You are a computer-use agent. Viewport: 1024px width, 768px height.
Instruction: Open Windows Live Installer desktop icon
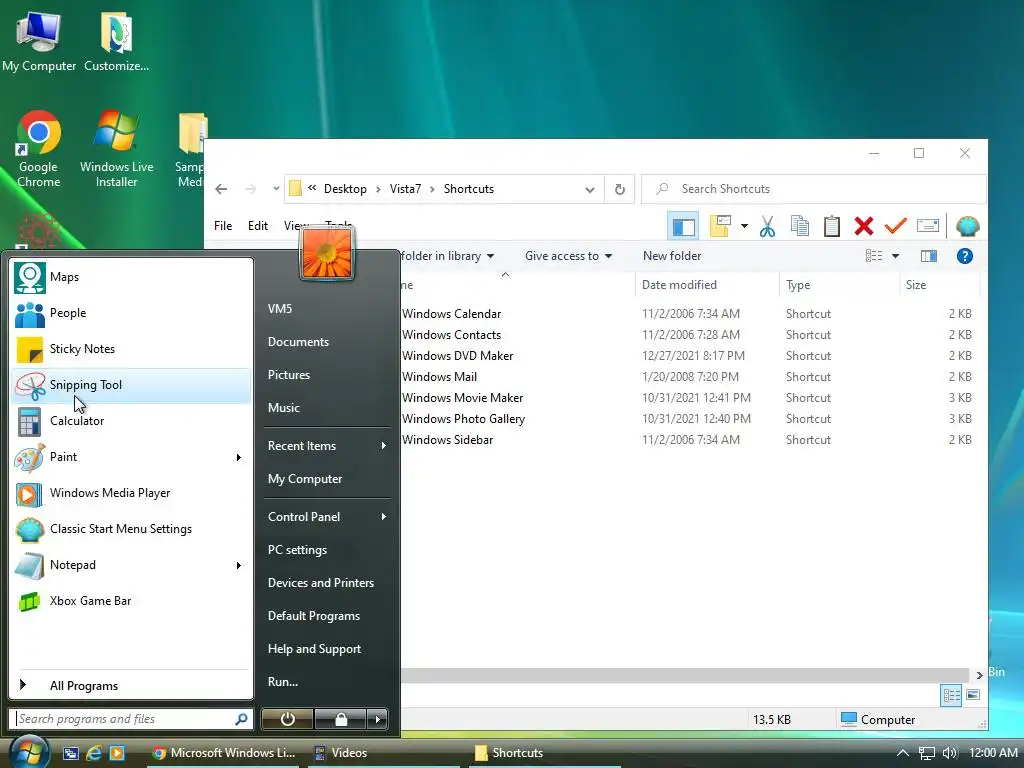[x=116, y=150]
